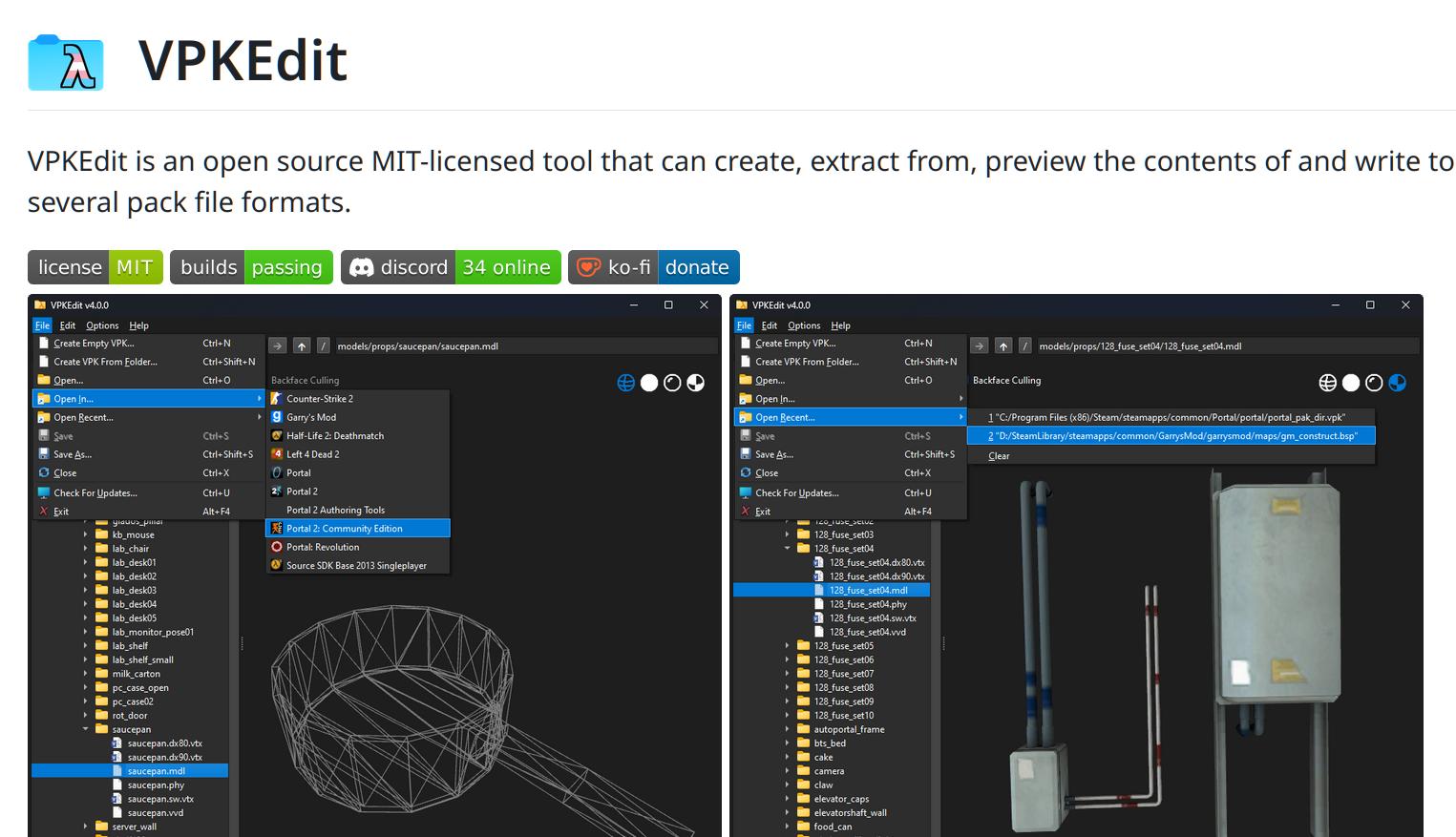The image size is (1456, 837).
Task: Select saucepan.mdl in file tree
Action: pyautogui.click(x=130, y=771)
